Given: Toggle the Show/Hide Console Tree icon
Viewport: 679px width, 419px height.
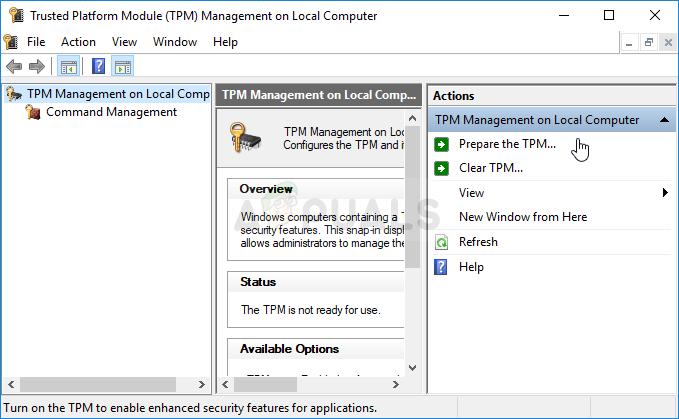Looking at the screenshot, I should (68, 66).
